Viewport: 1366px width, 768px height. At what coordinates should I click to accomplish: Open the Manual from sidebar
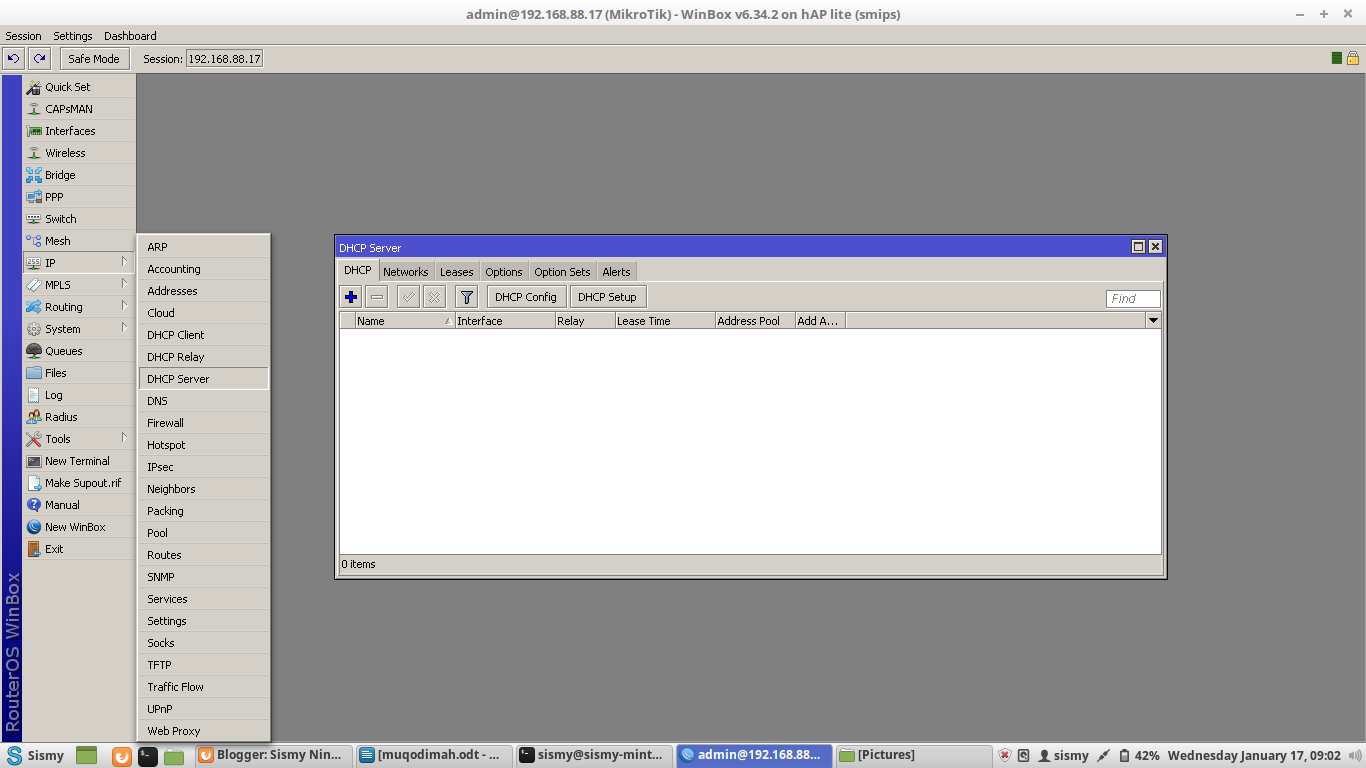pyautogui.click(x=79, y=505)
